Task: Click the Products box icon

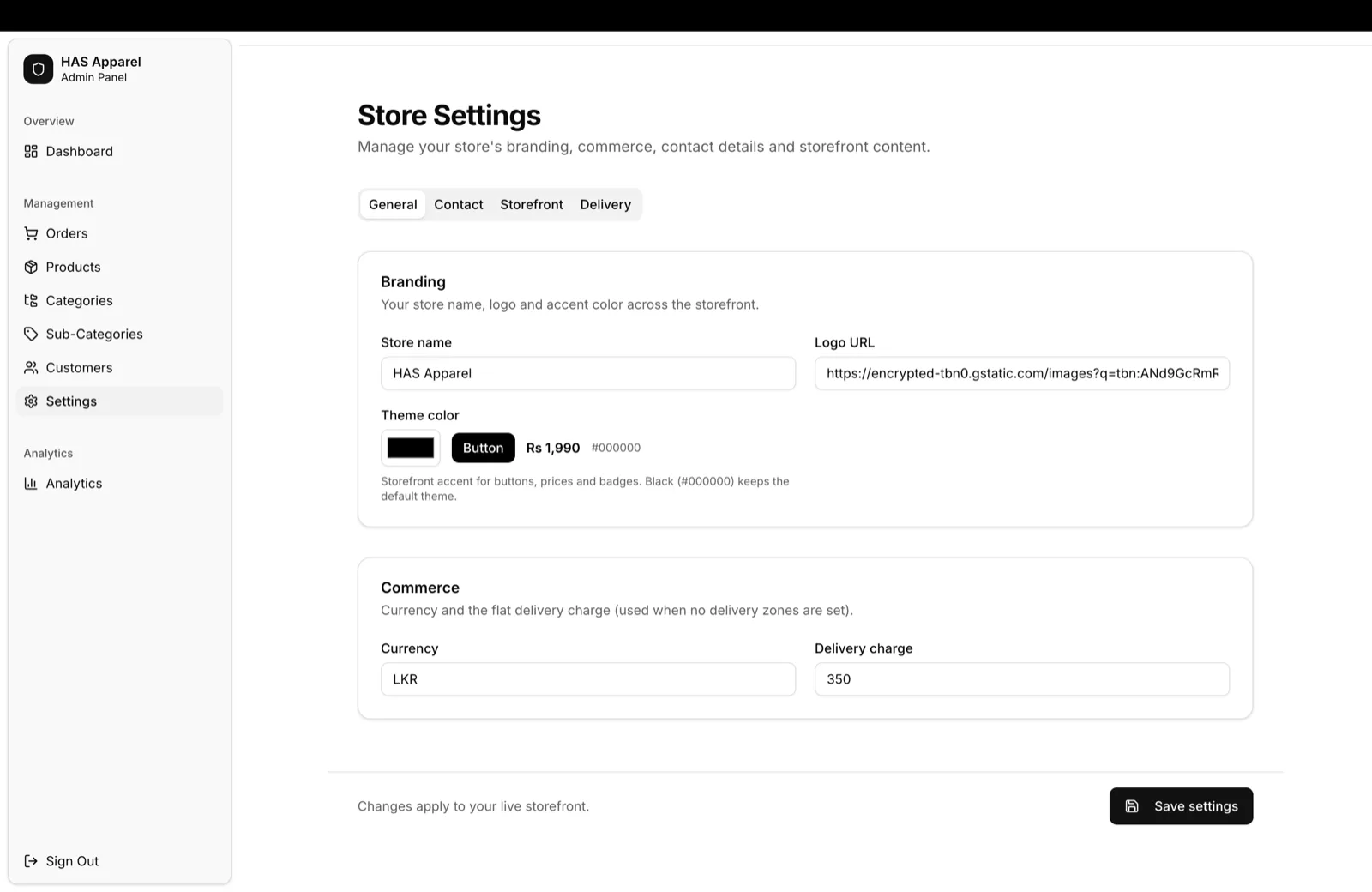Action: [x=31, y=267]
